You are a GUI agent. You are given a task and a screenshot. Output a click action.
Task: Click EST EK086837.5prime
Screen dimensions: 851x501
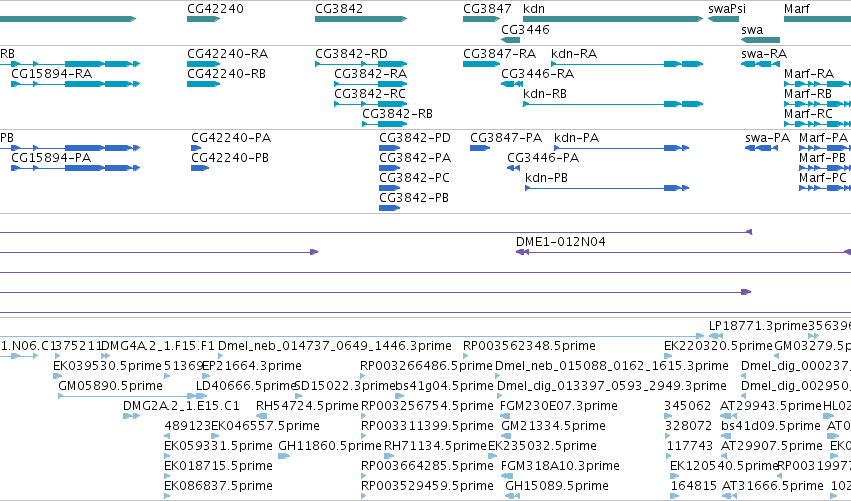tap(218, 486)
